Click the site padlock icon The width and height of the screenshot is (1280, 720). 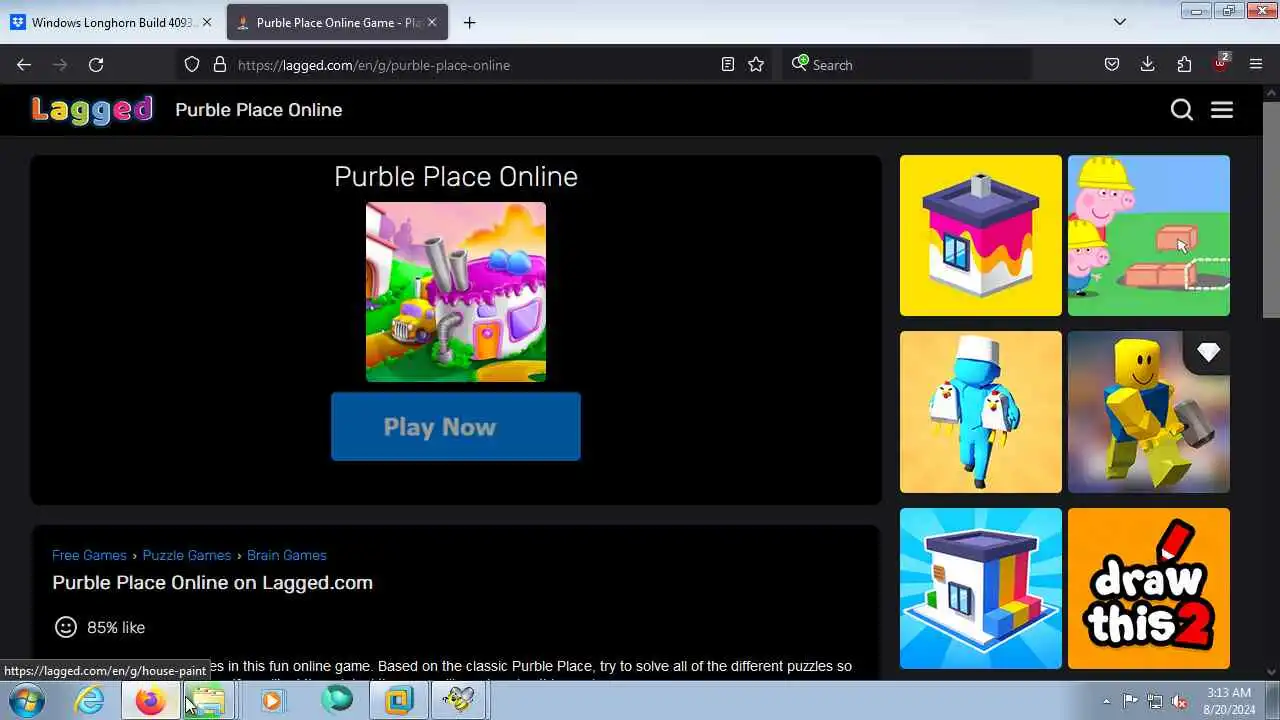point(220,65)
